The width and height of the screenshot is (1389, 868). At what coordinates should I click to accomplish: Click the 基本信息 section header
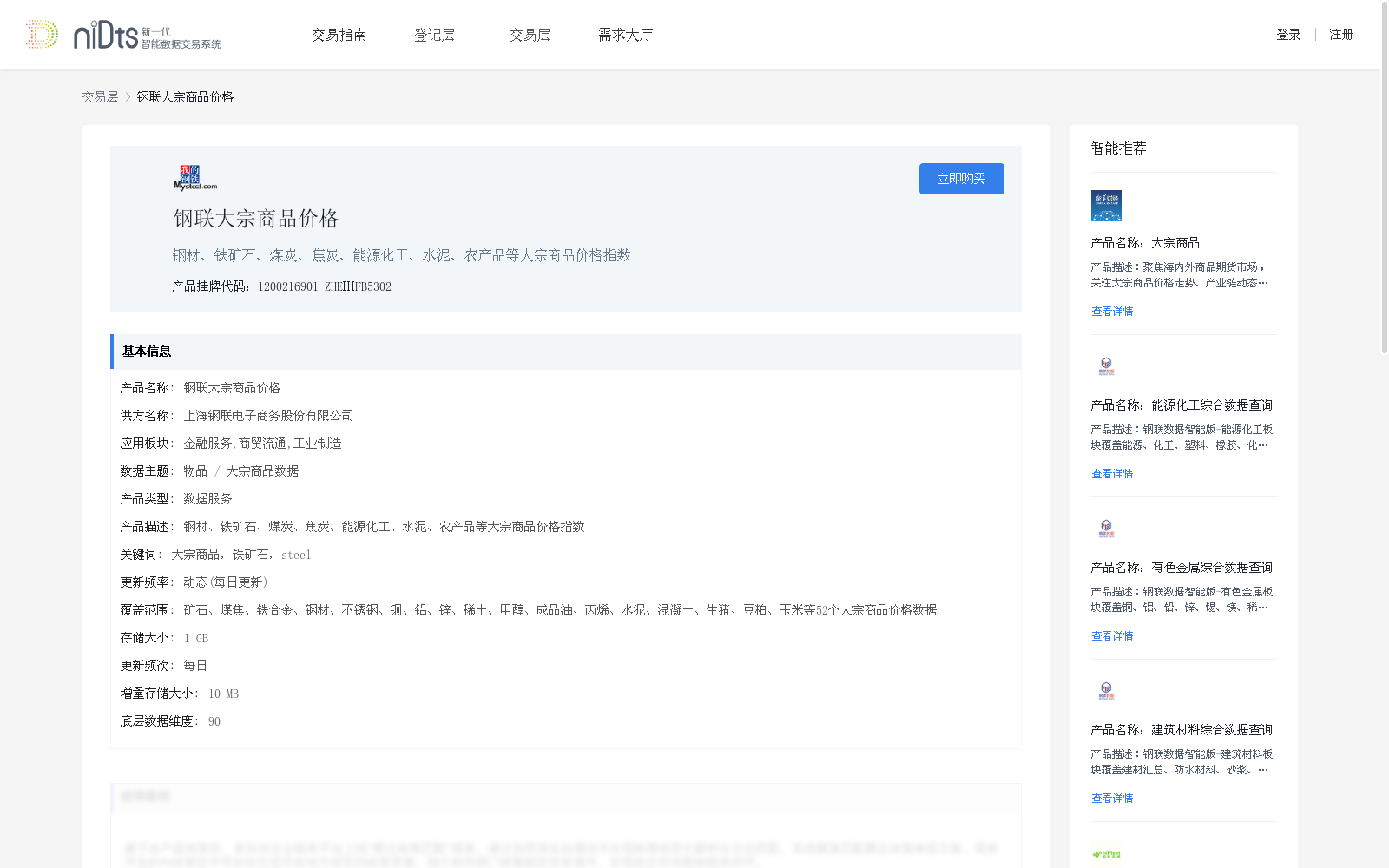tap(566, 352)
